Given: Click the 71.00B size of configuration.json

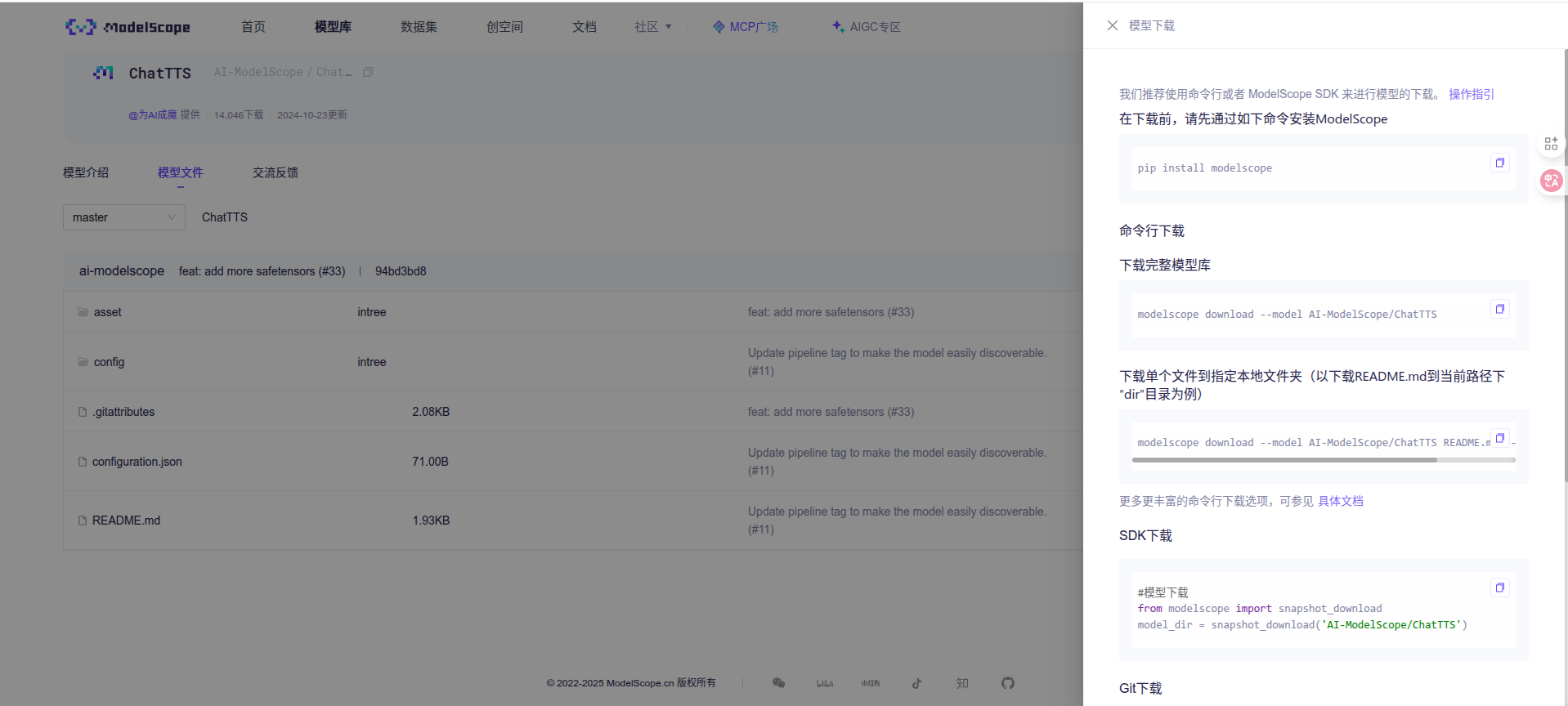Looking at the screenshot, I should coord(430,462).
